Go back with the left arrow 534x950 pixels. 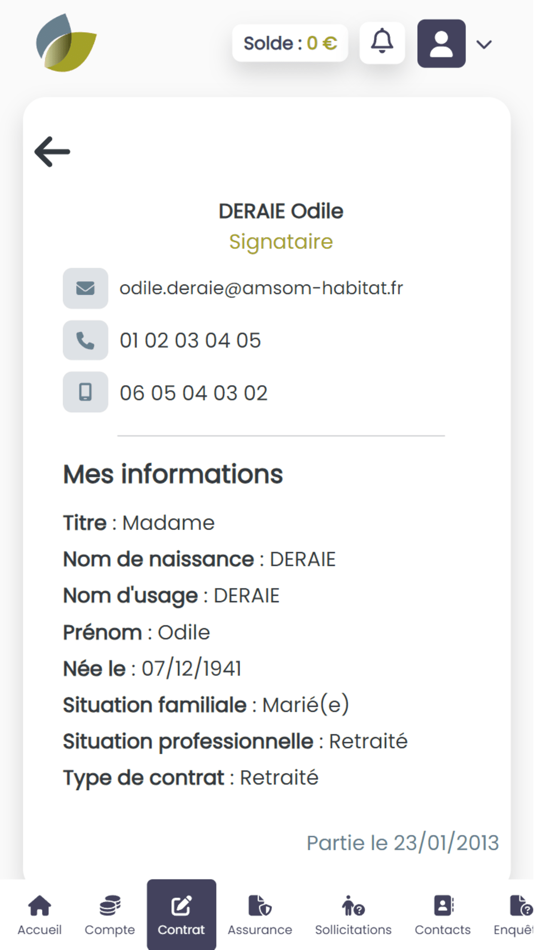point(52,151)
